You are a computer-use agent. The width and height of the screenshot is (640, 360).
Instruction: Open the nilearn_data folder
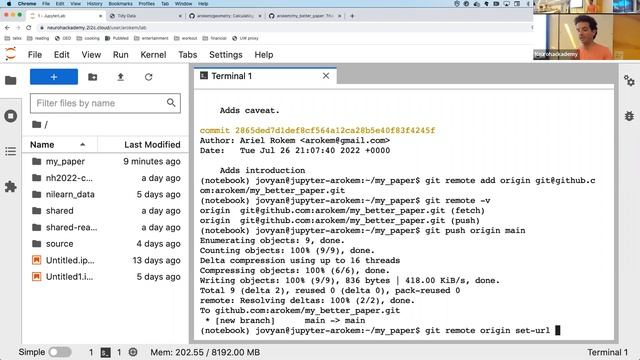coord(105,194)
